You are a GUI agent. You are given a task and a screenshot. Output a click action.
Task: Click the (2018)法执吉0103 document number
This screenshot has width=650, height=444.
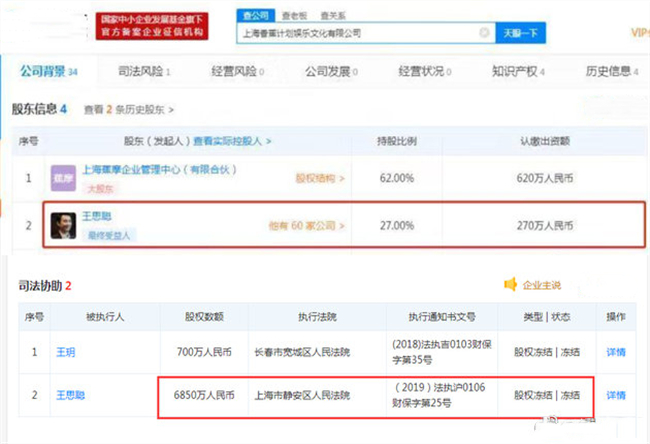click(x=442, y=352)
